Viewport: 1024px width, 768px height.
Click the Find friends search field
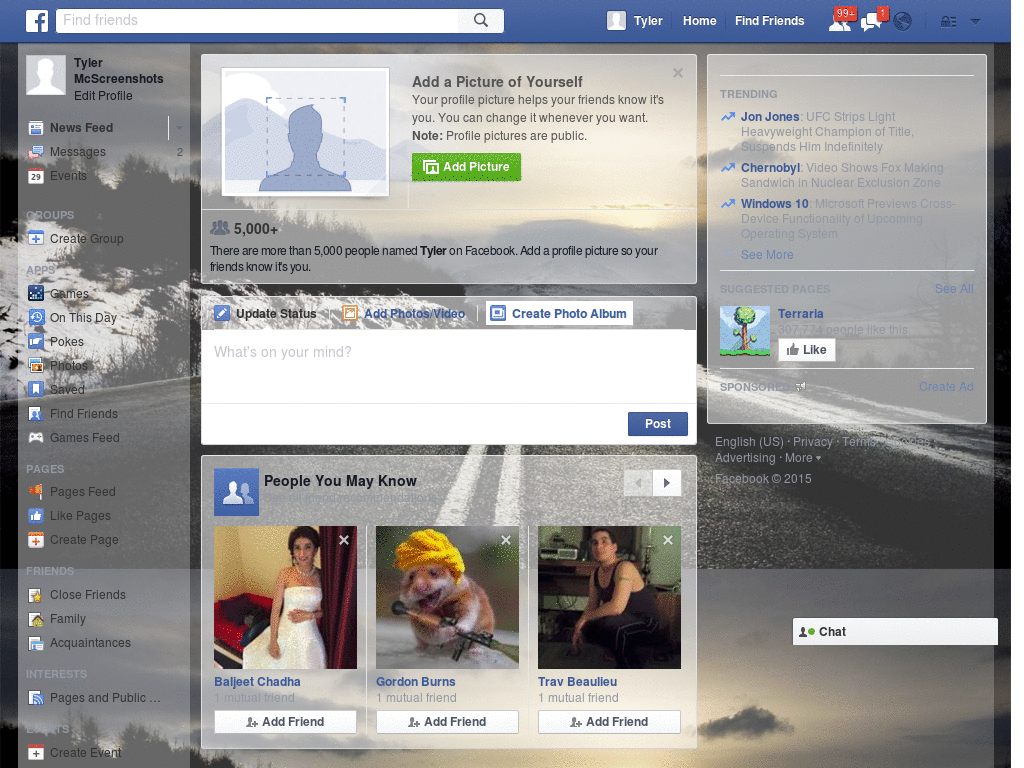point(257,21)
